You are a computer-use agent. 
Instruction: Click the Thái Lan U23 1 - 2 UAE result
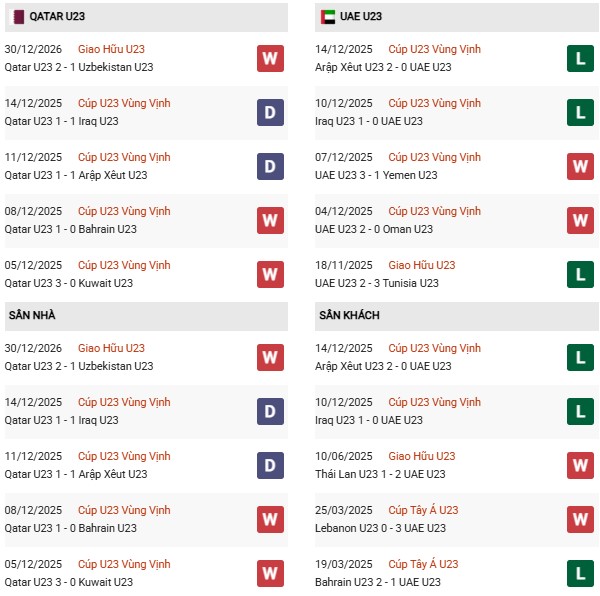[380, 474]
